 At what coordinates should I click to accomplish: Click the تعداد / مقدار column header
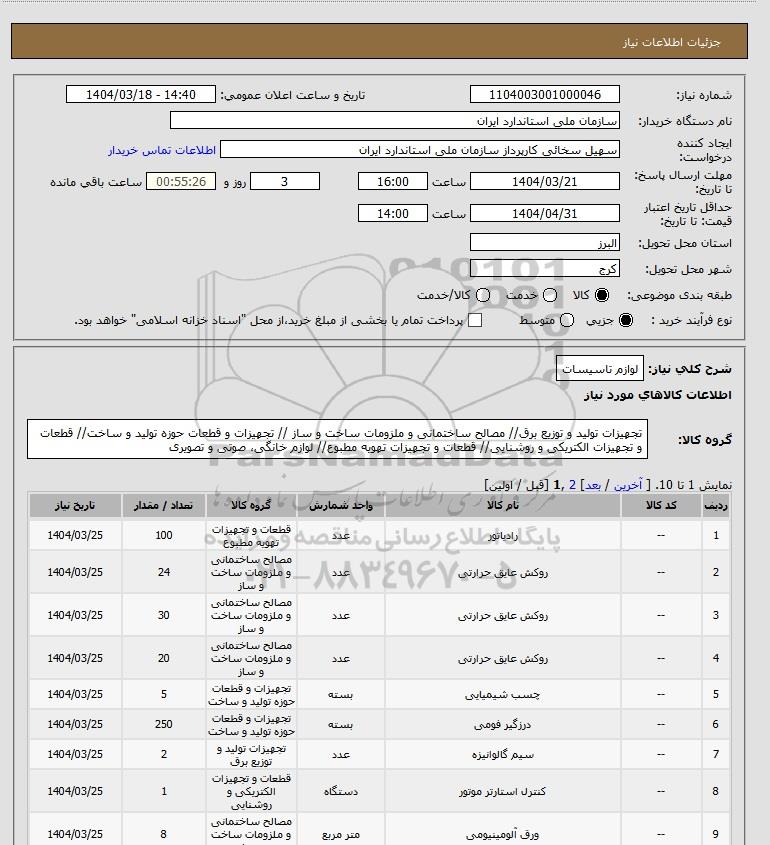pyautogui.click(x=164, y=505)
